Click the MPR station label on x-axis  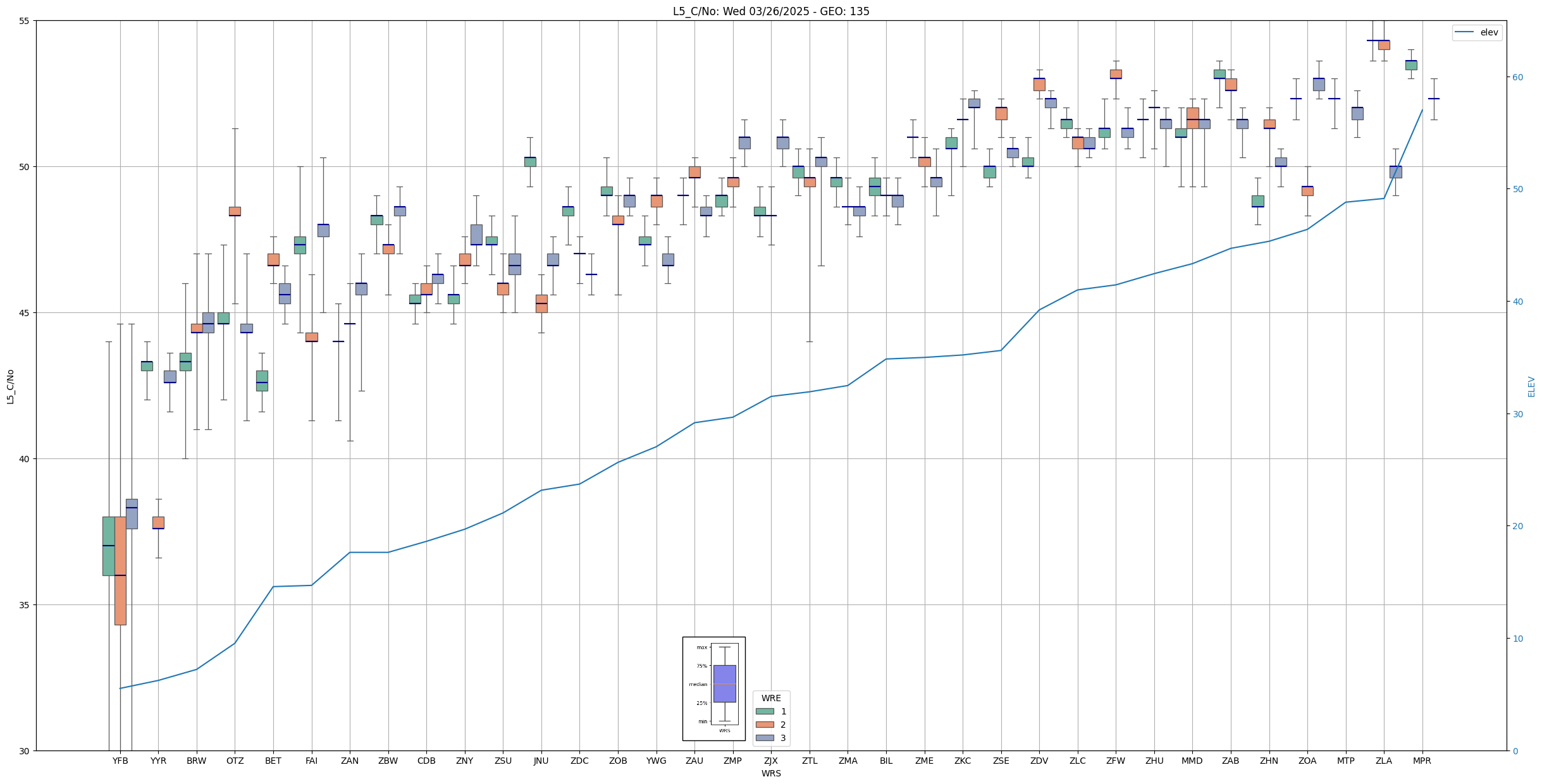point(1422,761)
